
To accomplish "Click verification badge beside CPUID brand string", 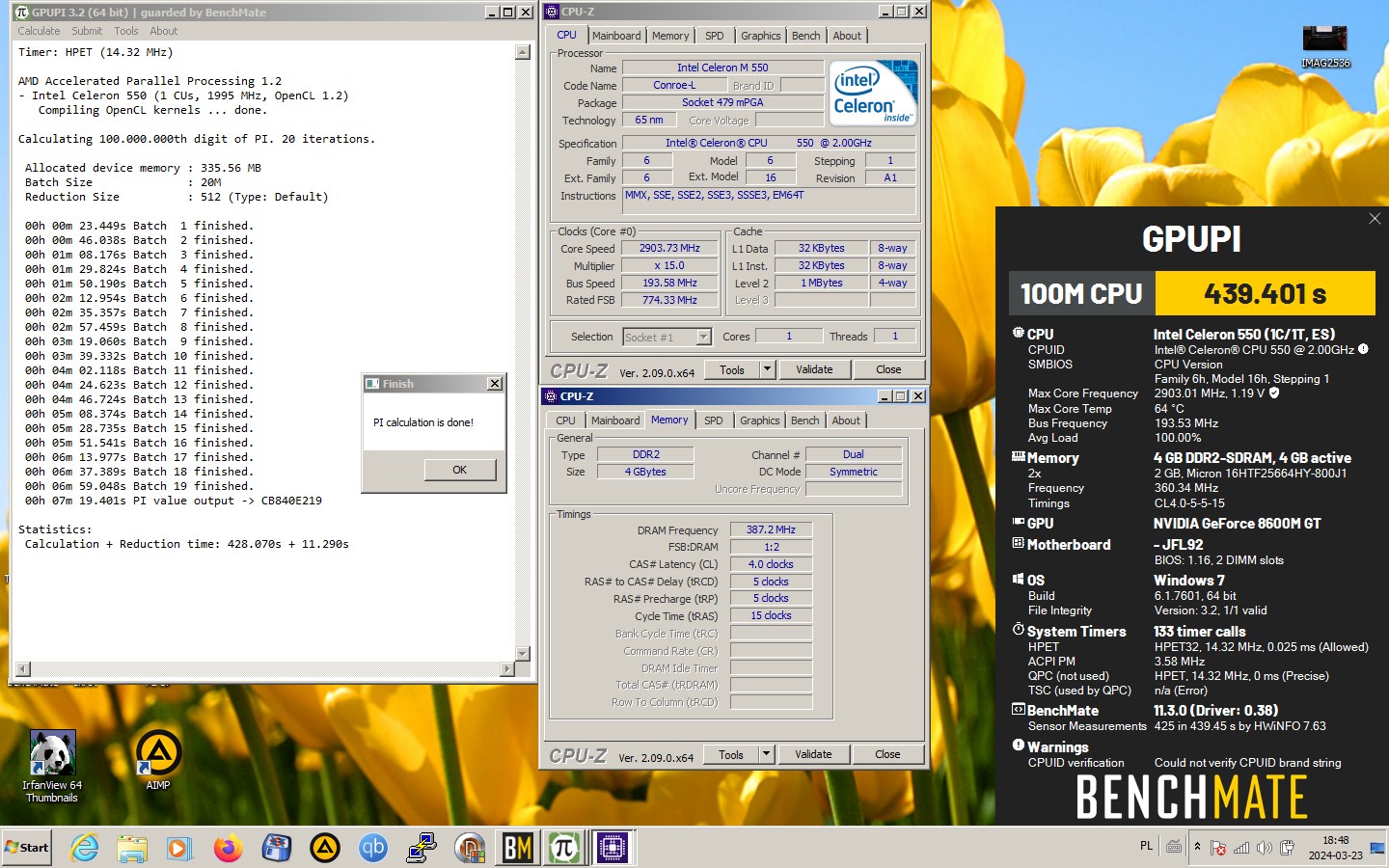I will point(1363,349).
